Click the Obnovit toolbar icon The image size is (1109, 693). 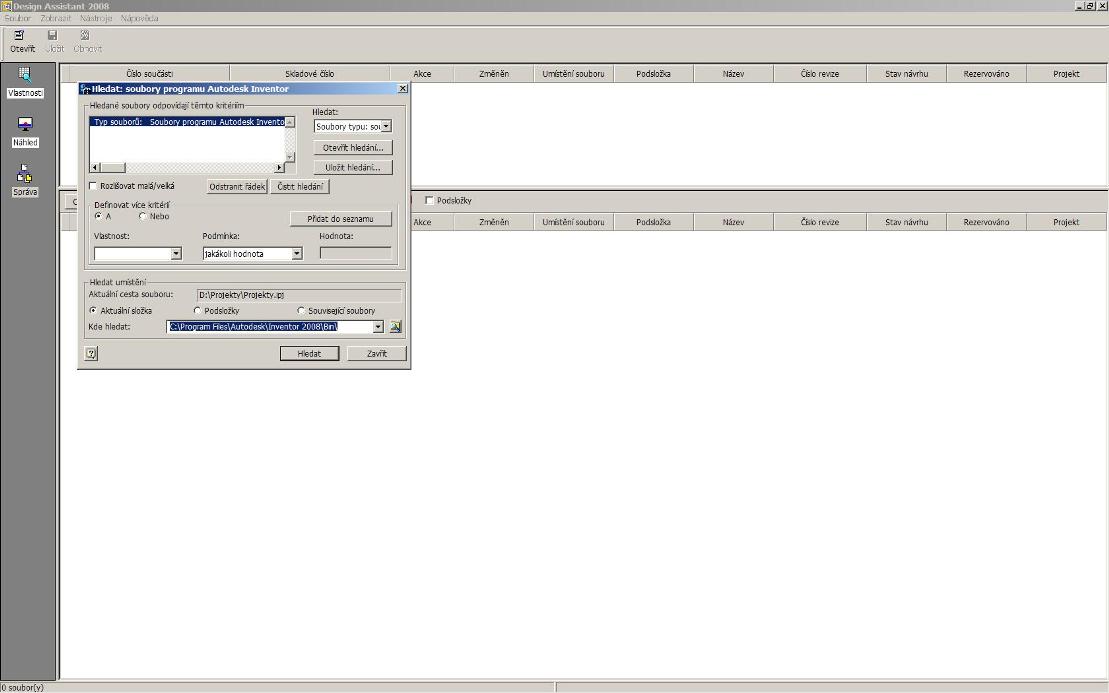tap(87, 42)
